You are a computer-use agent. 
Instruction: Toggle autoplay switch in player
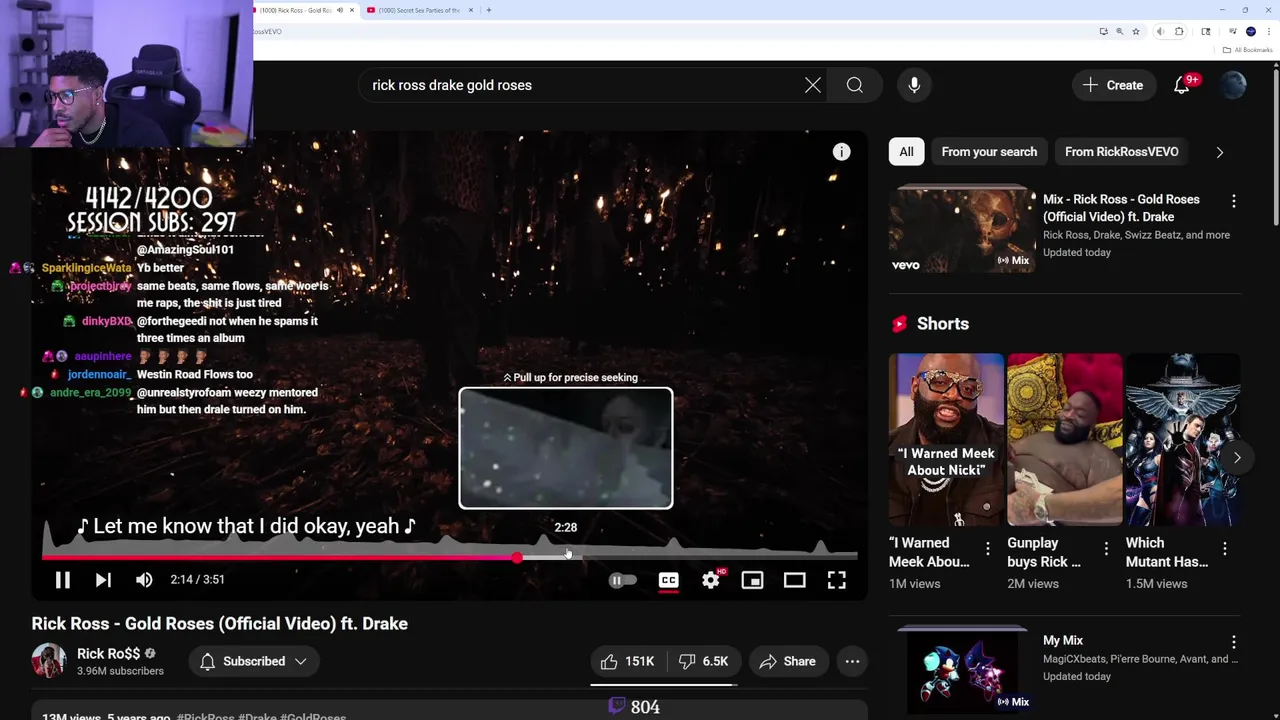coord(622,580)
